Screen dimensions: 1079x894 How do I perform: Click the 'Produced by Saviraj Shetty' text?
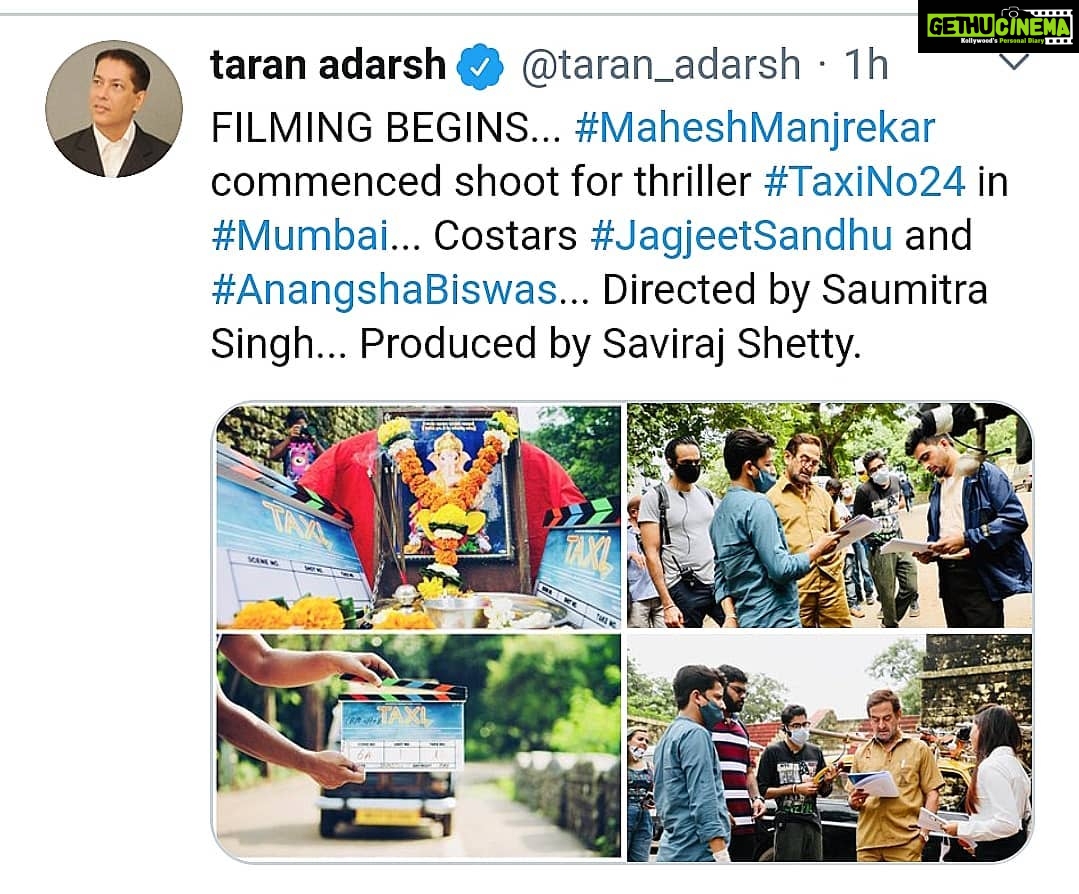[610, 344]
